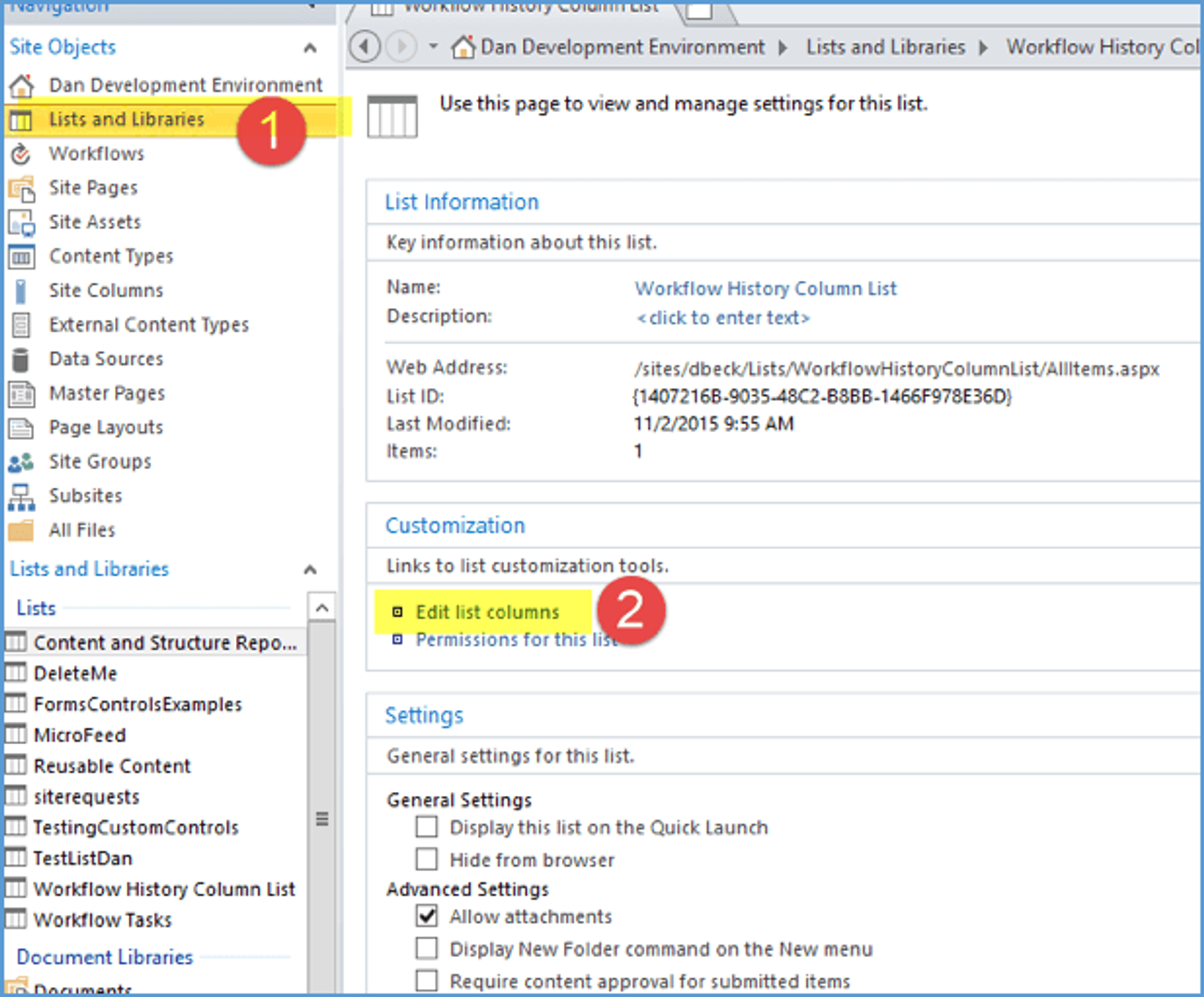1204x997 pixels.
Task: Click the list panel scroll up arrow
Action: pyautogui.click(x=322, y=608)
